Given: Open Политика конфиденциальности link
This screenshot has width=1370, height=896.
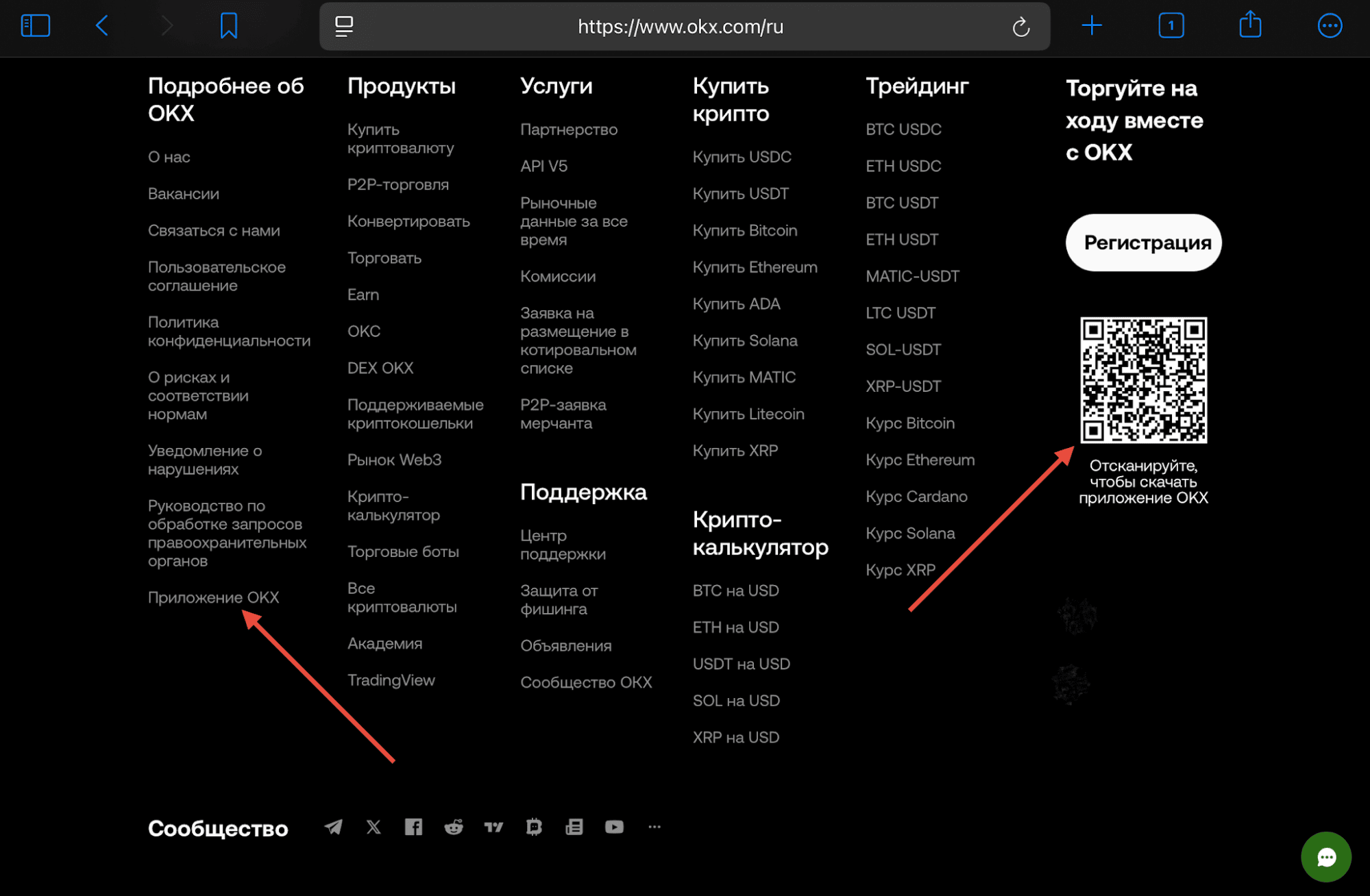Looking at the screenshot, I should (x=229, y=332).
